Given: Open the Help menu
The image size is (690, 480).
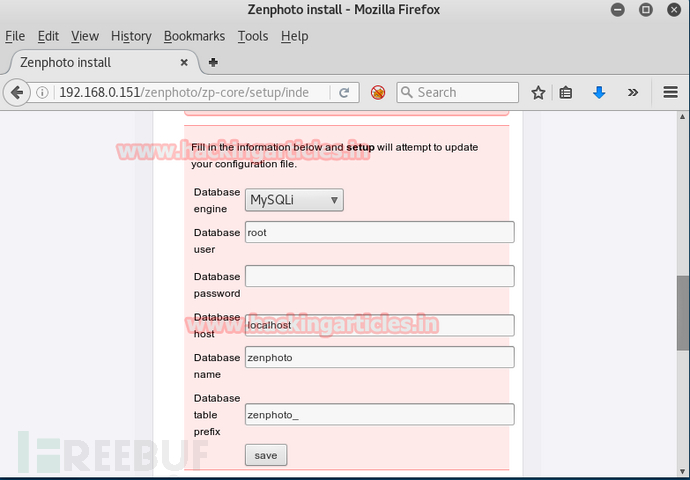Looking at the screenshot, I should [294, 36].
